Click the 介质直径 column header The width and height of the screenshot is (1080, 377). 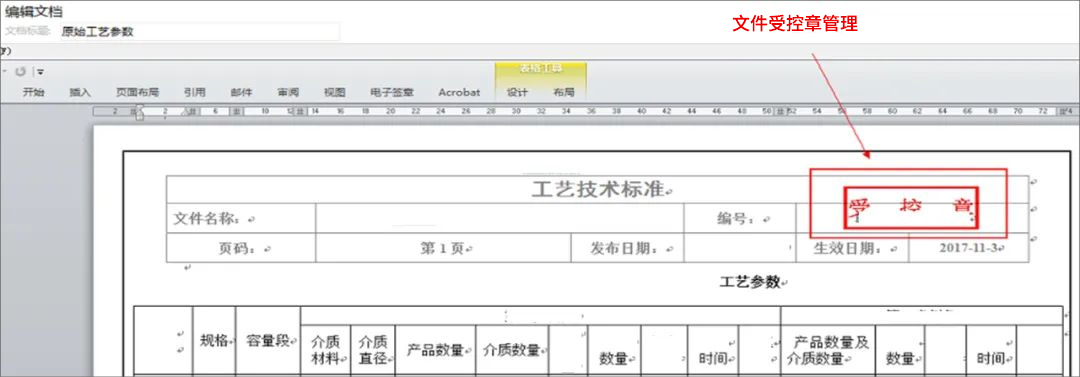pos(373,350)
